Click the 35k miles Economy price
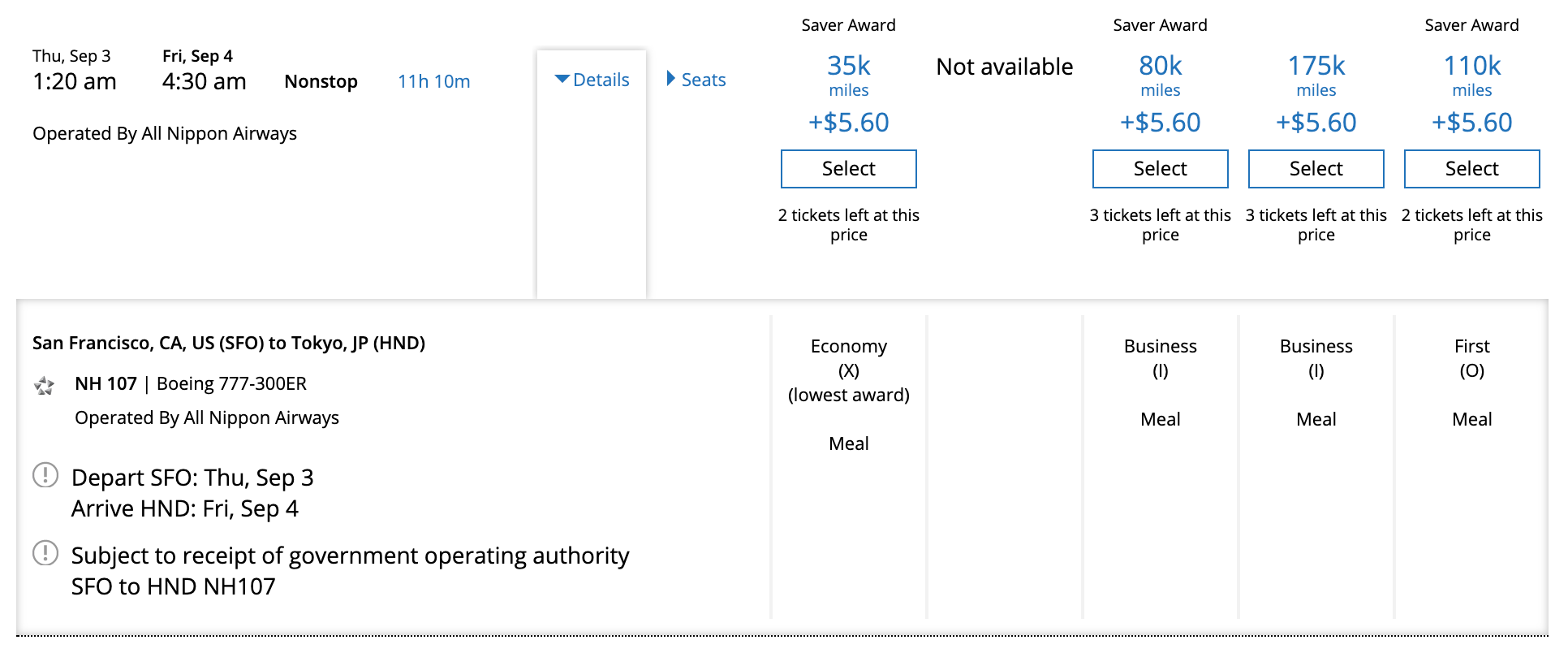The image size is (1568, 653). point(848,67)
